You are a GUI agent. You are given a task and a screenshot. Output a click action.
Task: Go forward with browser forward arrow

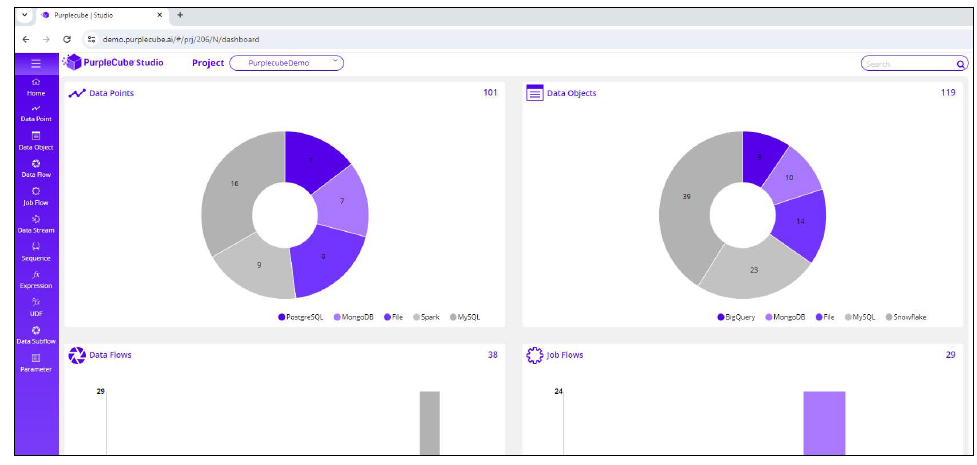[46, 39]
